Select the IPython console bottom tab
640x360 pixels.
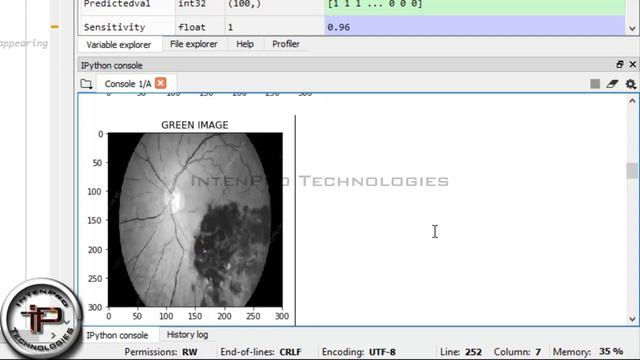(117, 335)
